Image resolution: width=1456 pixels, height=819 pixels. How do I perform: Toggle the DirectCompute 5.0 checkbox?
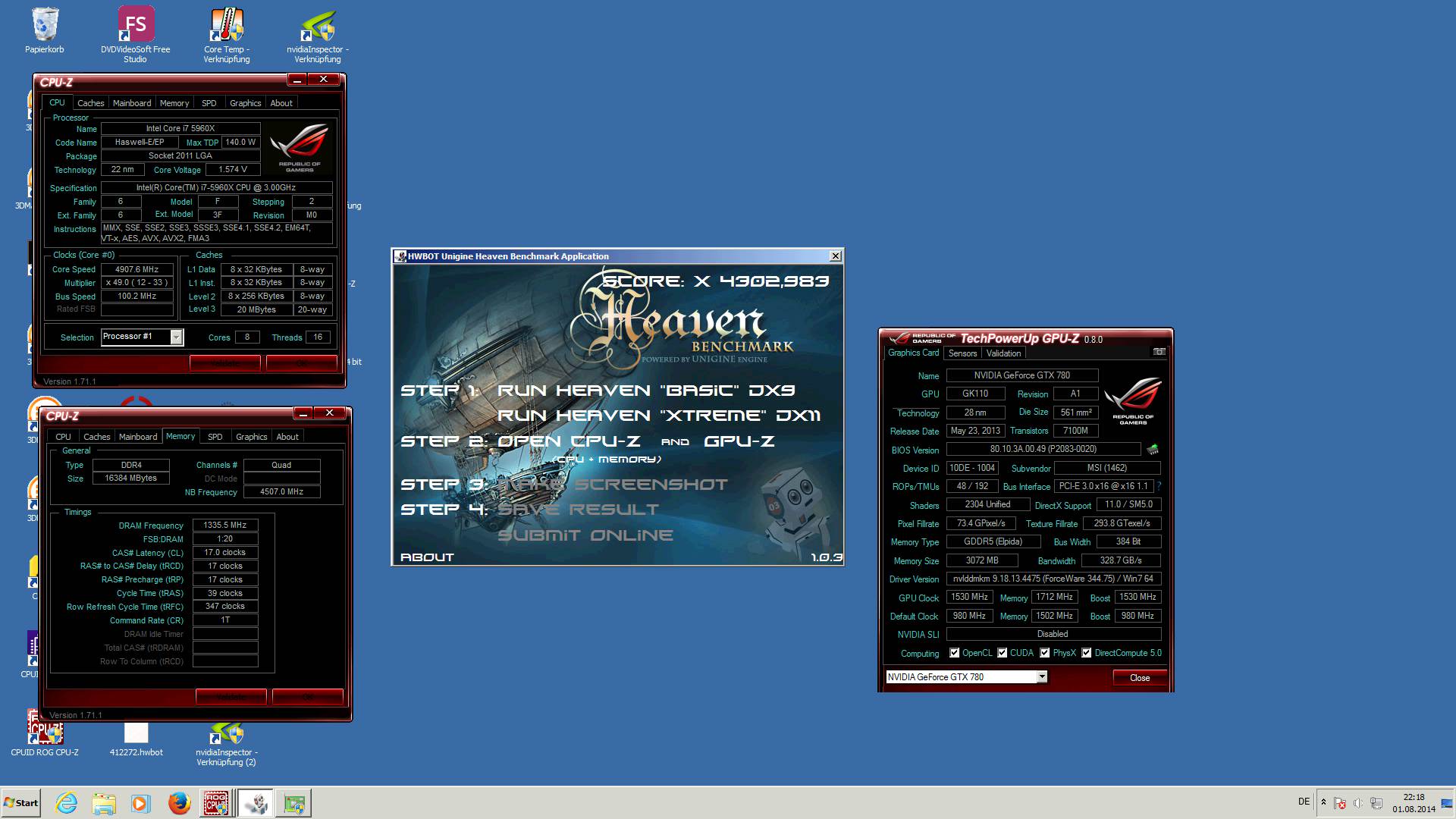pos(1087,653)
